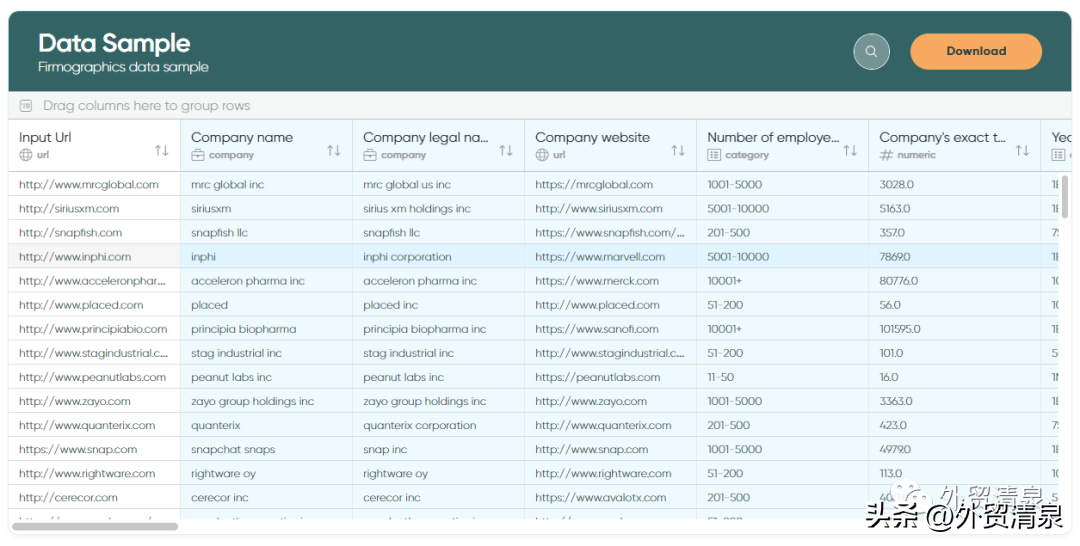Select the cell 'sirius xm holdings inc'
The width and height of the screenshot is (1080, 546).
coord(439,209)
